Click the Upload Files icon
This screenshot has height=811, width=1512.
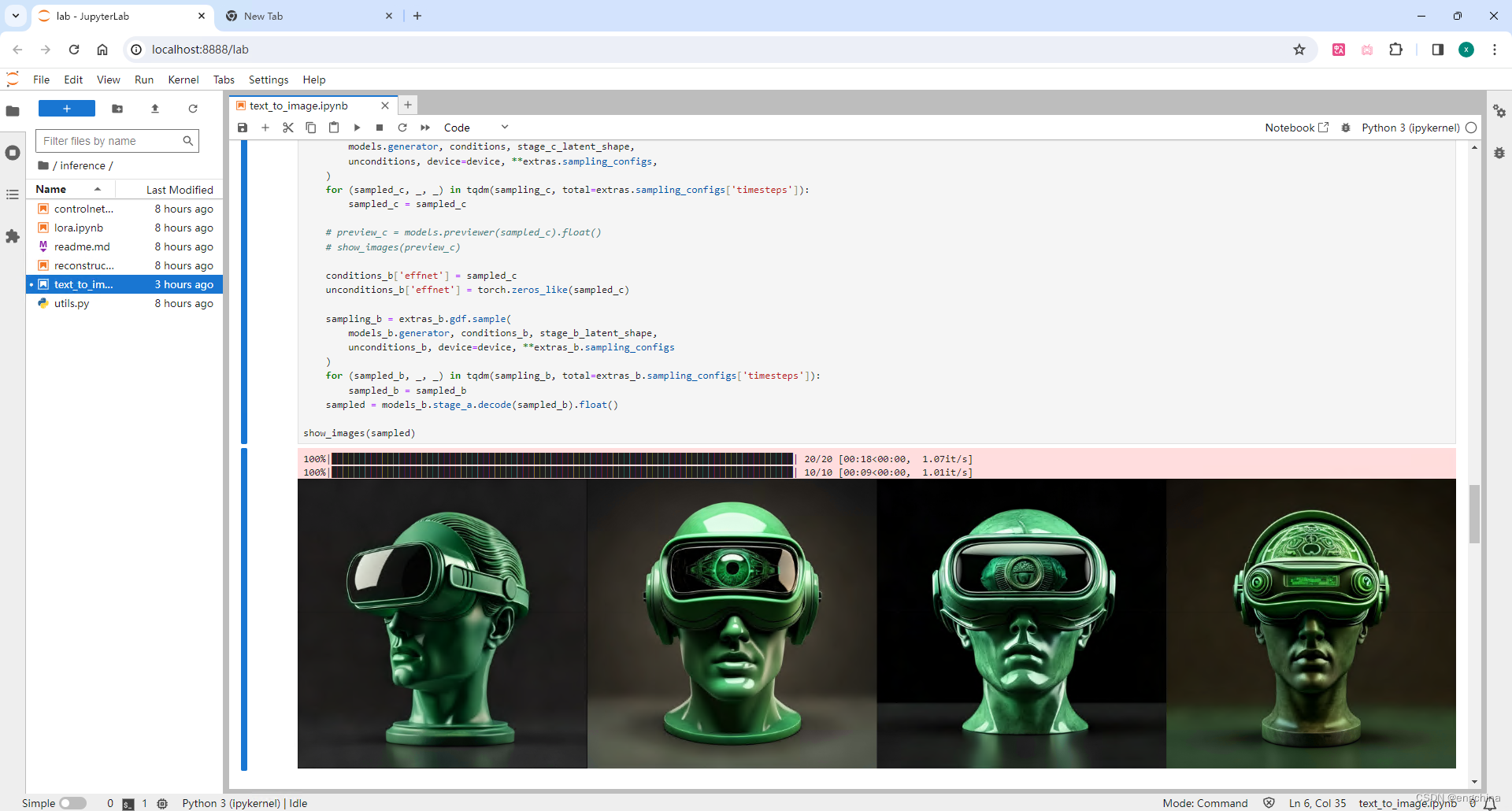tap(155, 109)
